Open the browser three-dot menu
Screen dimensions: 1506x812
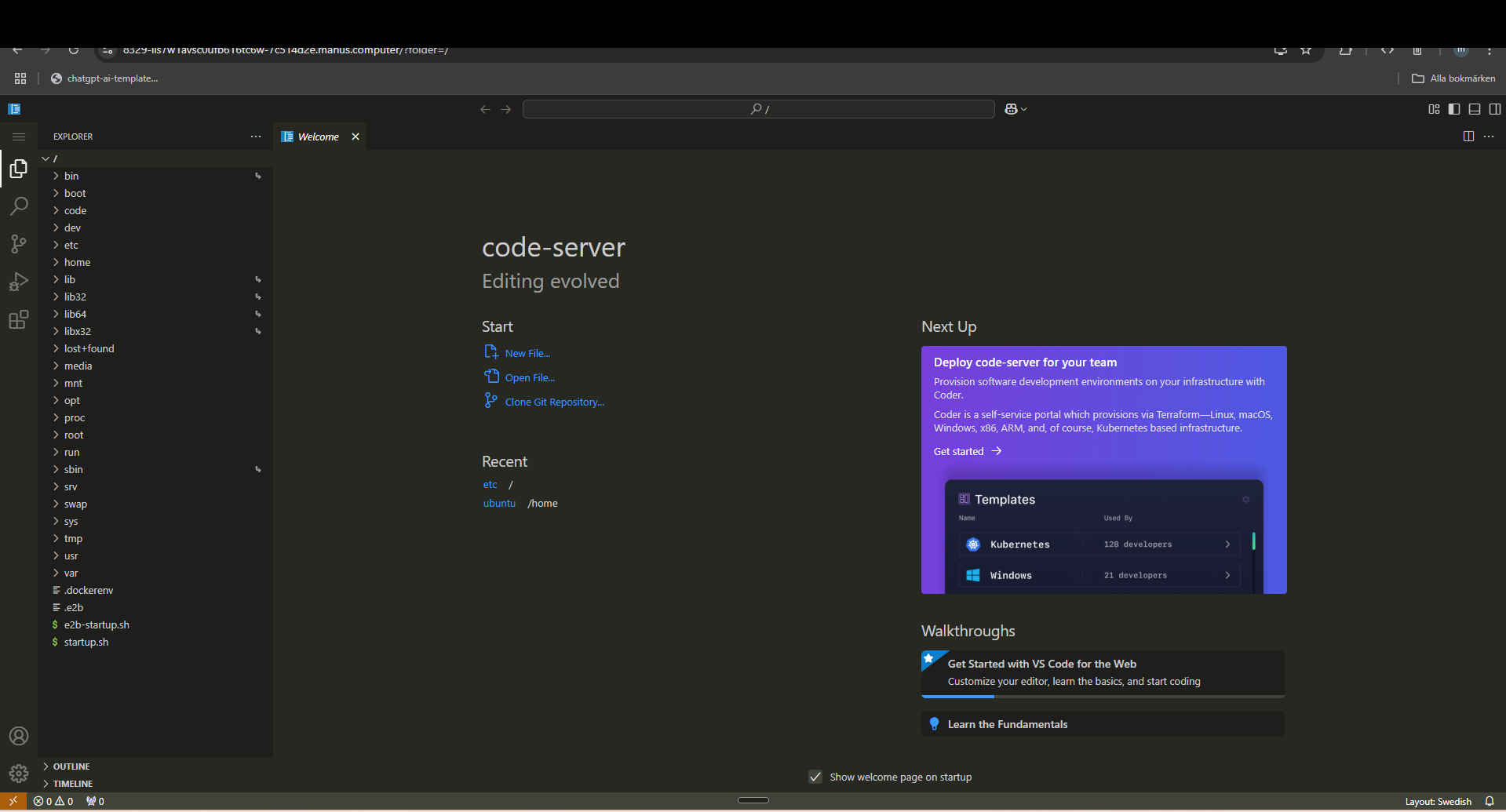click(1489, 50)
